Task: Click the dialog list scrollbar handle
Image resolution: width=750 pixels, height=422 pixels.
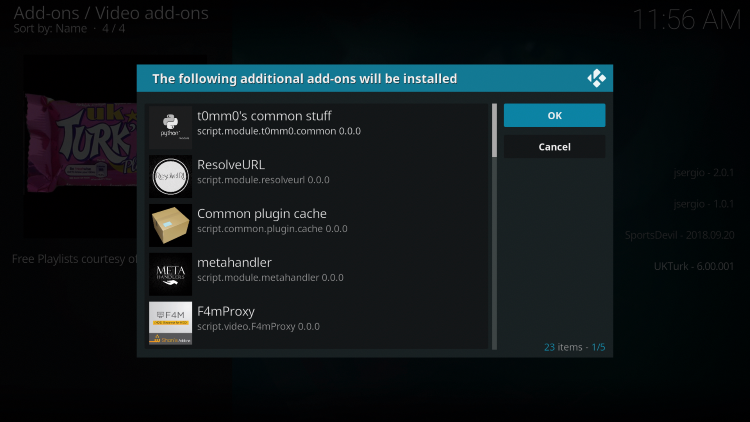Action: [x=495, y=130]
